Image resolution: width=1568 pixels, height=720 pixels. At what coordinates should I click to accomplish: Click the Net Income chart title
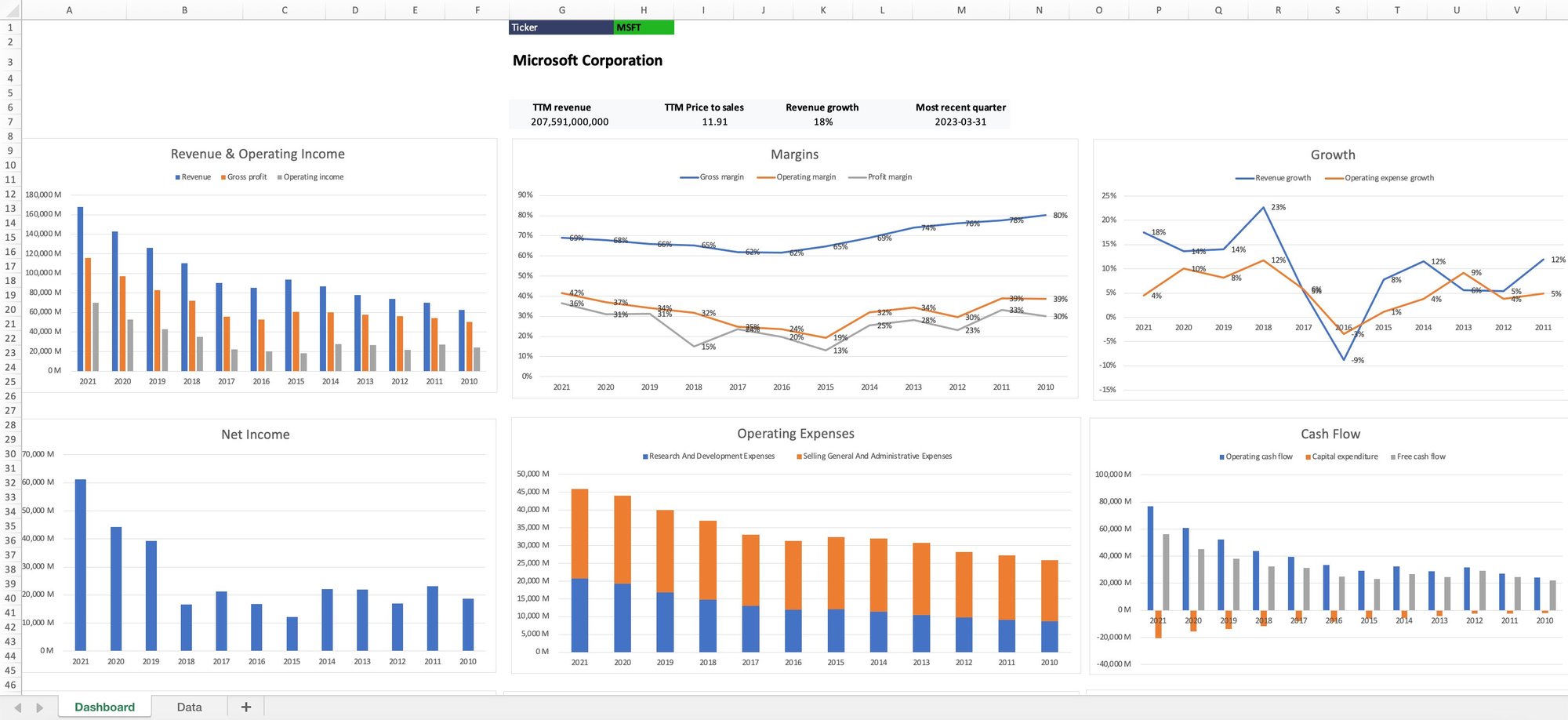(255, 434)
